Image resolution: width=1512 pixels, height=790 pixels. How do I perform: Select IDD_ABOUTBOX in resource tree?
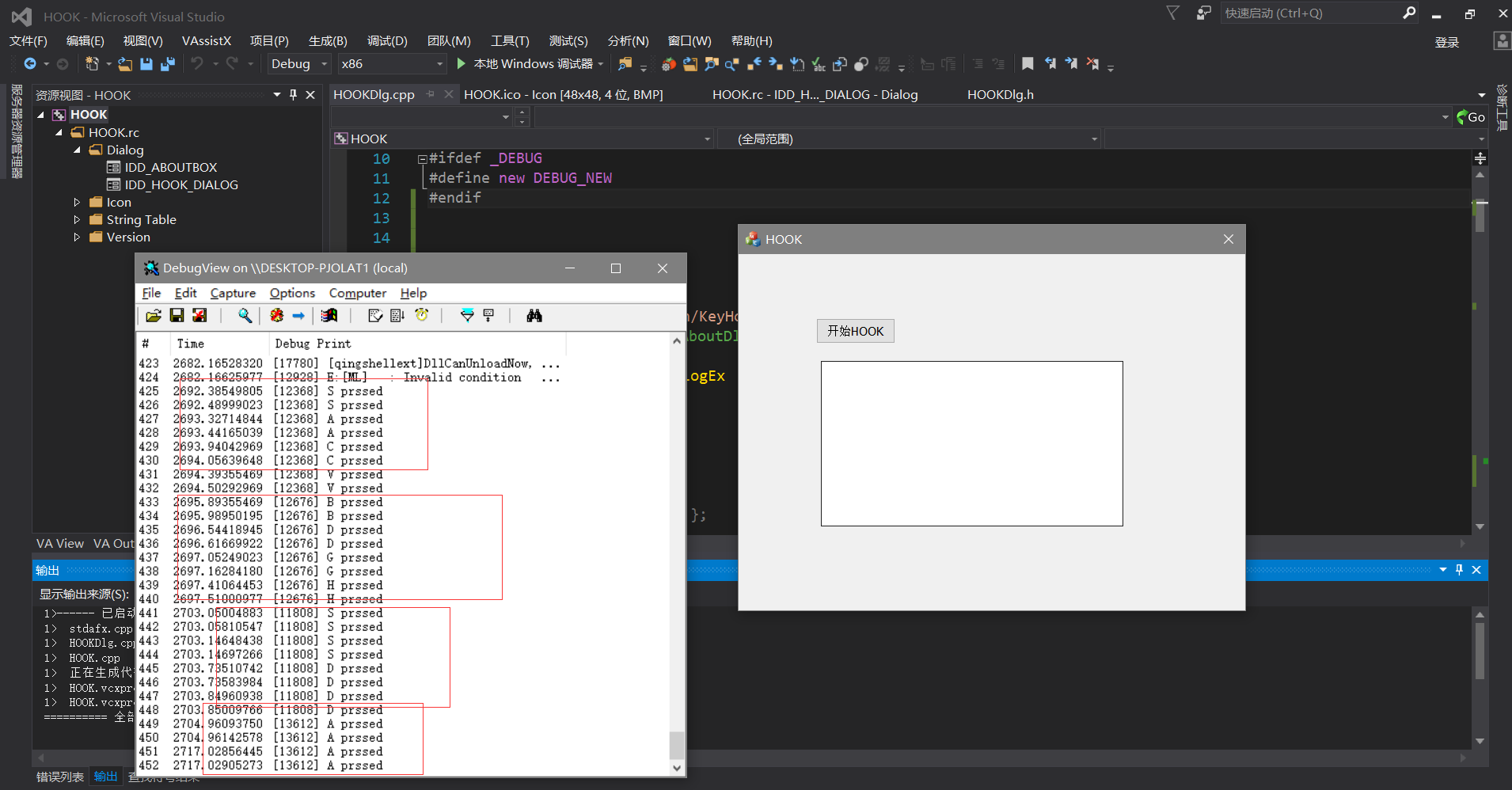[x=171, y=168]
